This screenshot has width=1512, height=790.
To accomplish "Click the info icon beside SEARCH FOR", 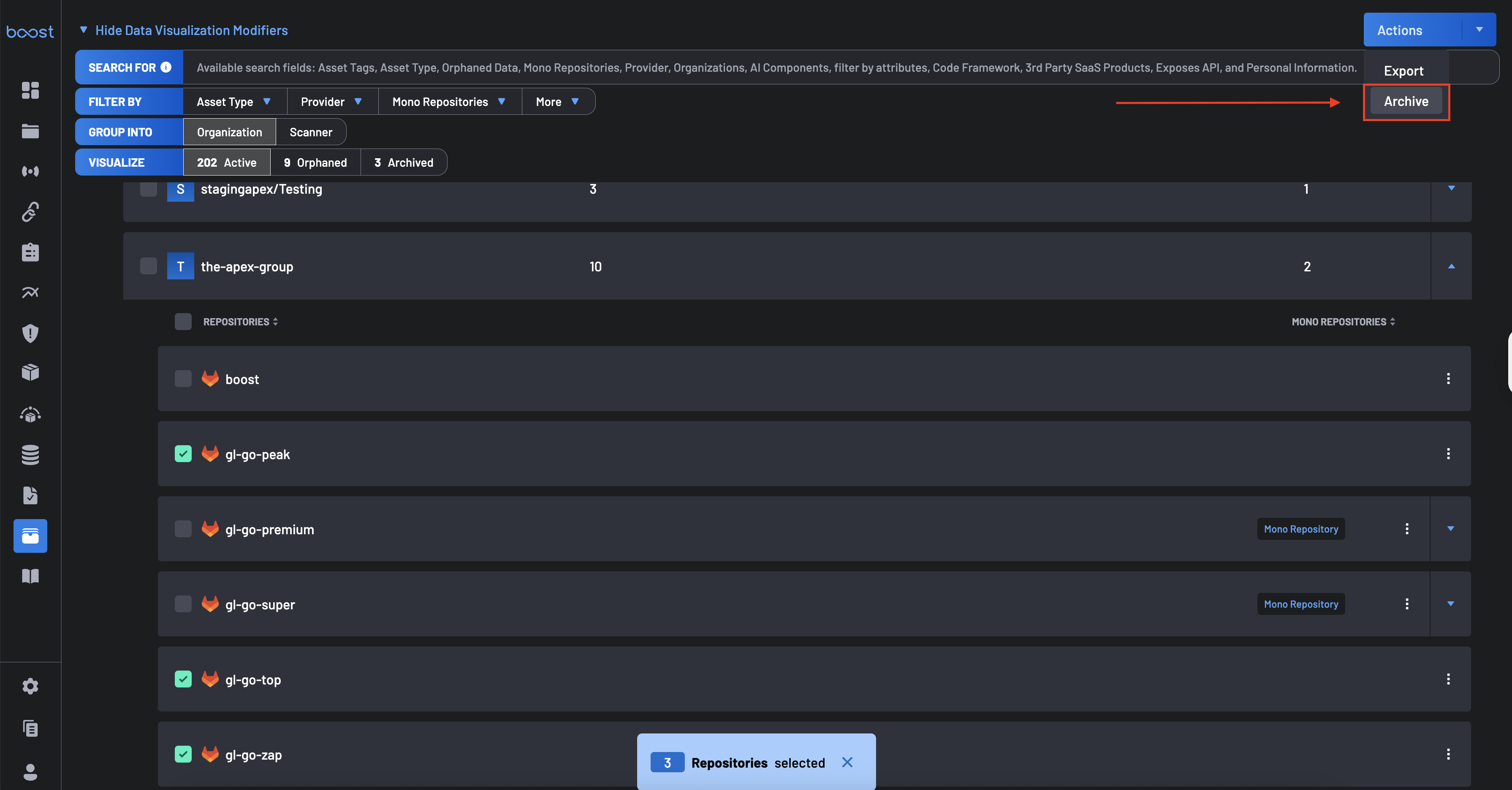I will click(x=166, y=68).
